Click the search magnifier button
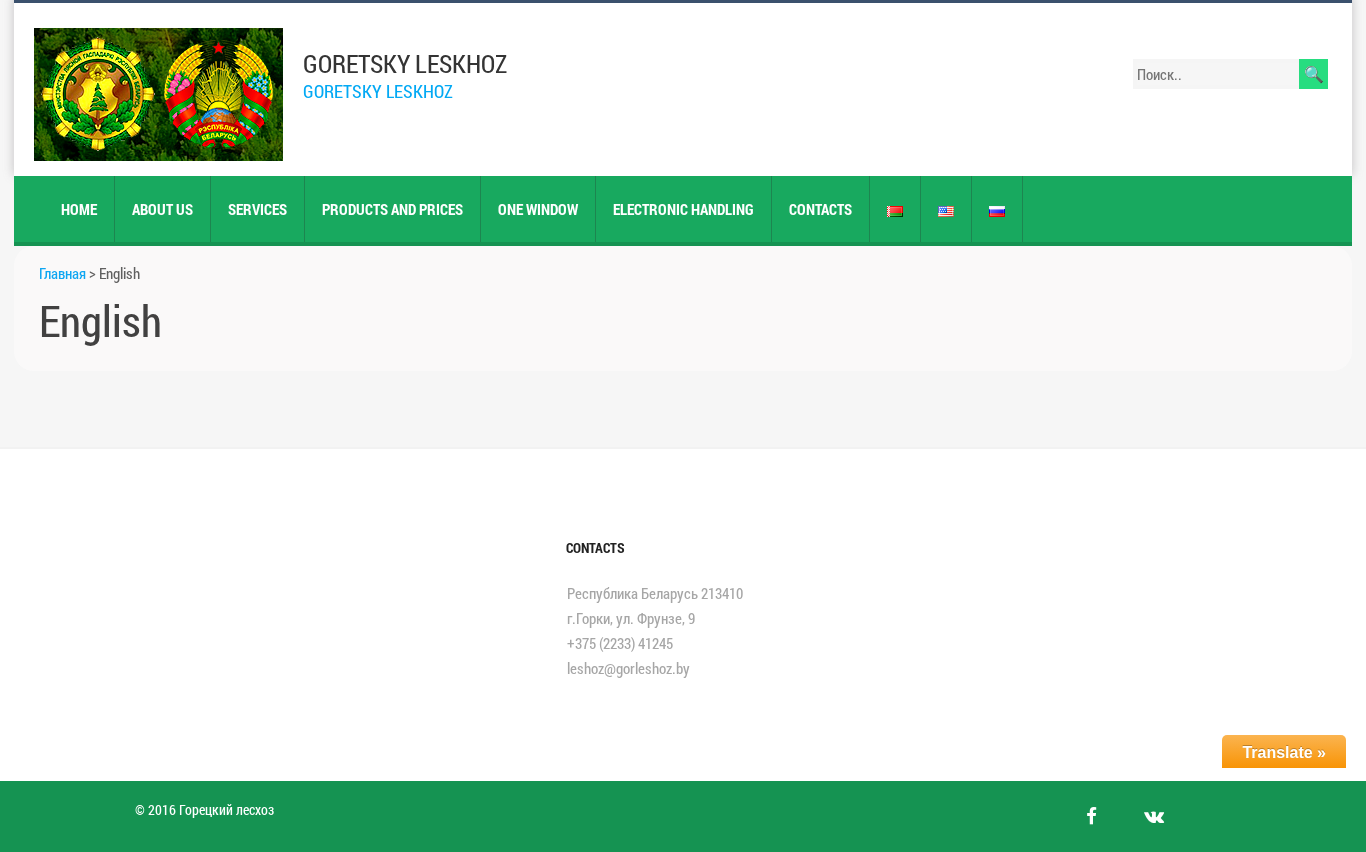 (1313, 74)
